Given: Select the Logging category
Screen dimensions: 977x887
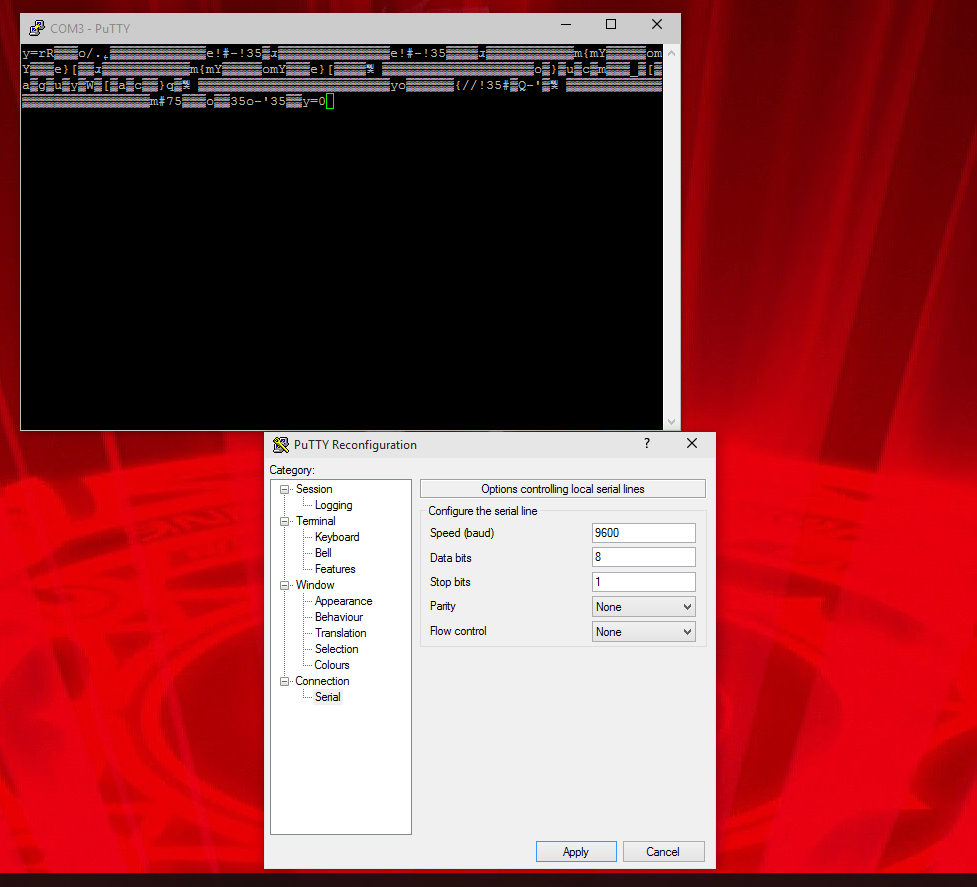Looking at the screenshot, I should click(x=333, y=505).
